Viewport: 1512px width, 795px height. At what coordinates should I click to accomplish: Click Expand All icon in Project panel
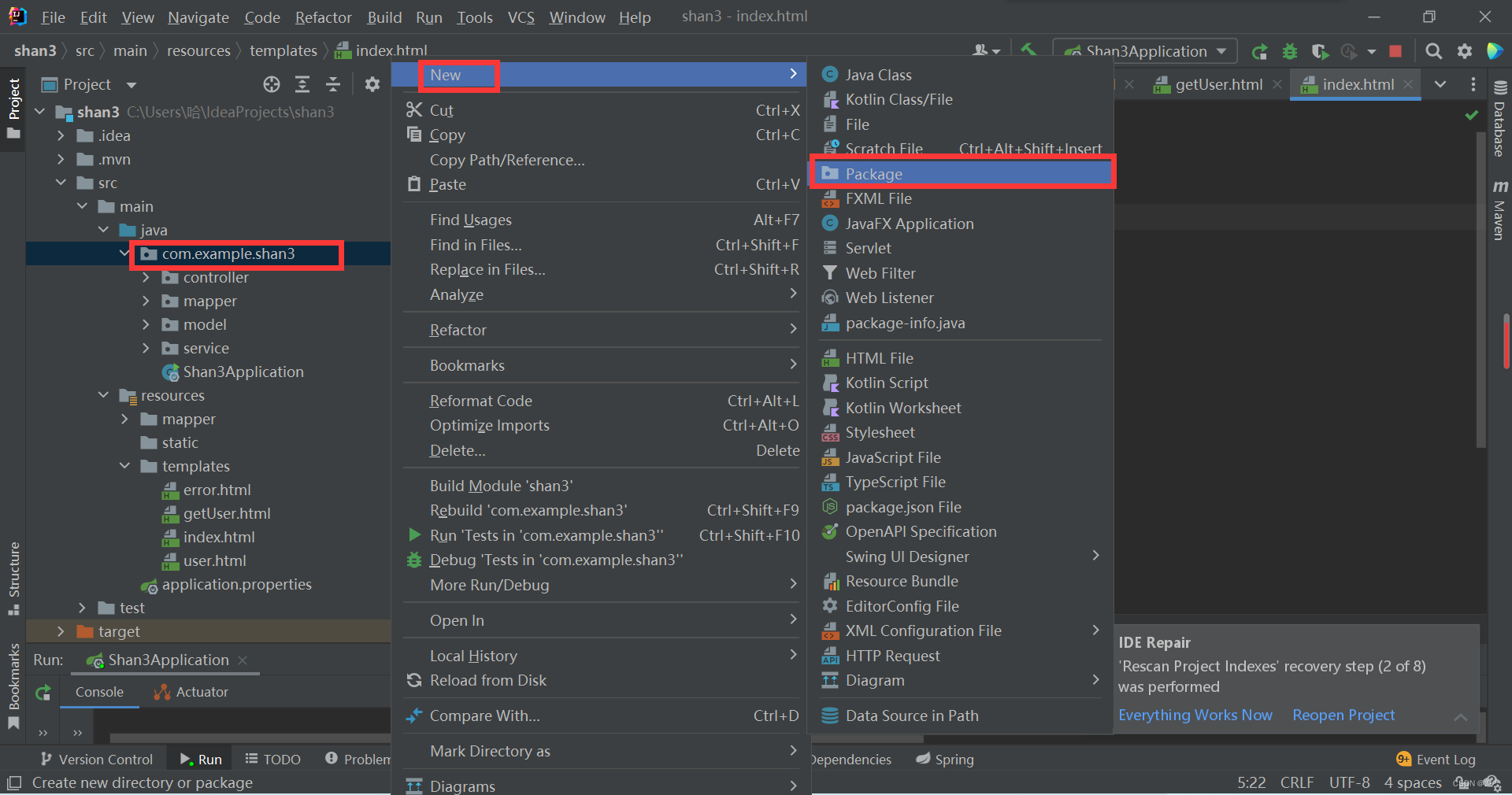(x=302, y=84)
